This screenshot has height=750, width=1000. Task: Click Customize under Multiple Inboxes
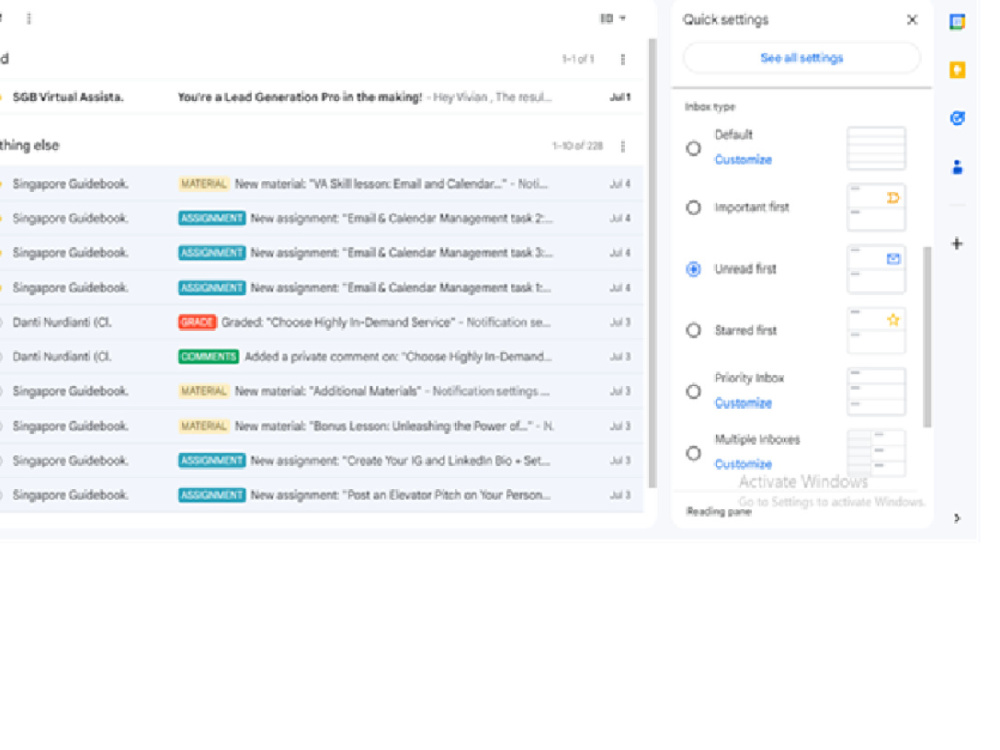coord(743,464)
